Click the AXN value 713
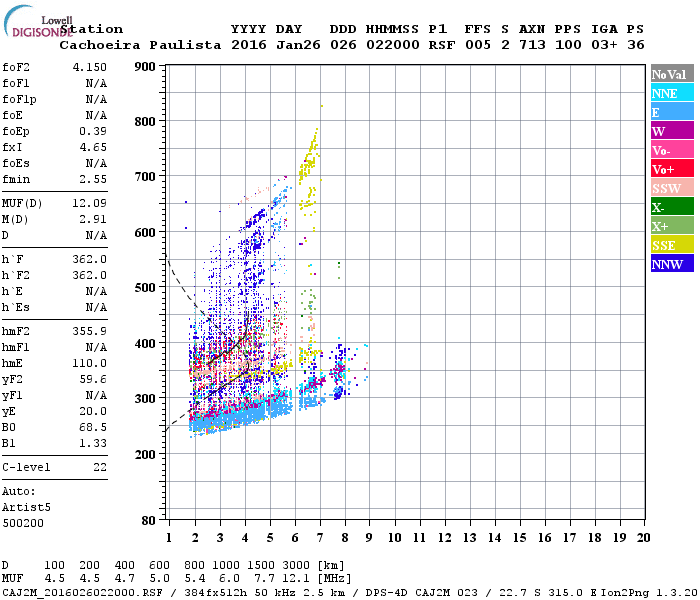Viewport: 700px width, 600px height. tap(532, 45)
